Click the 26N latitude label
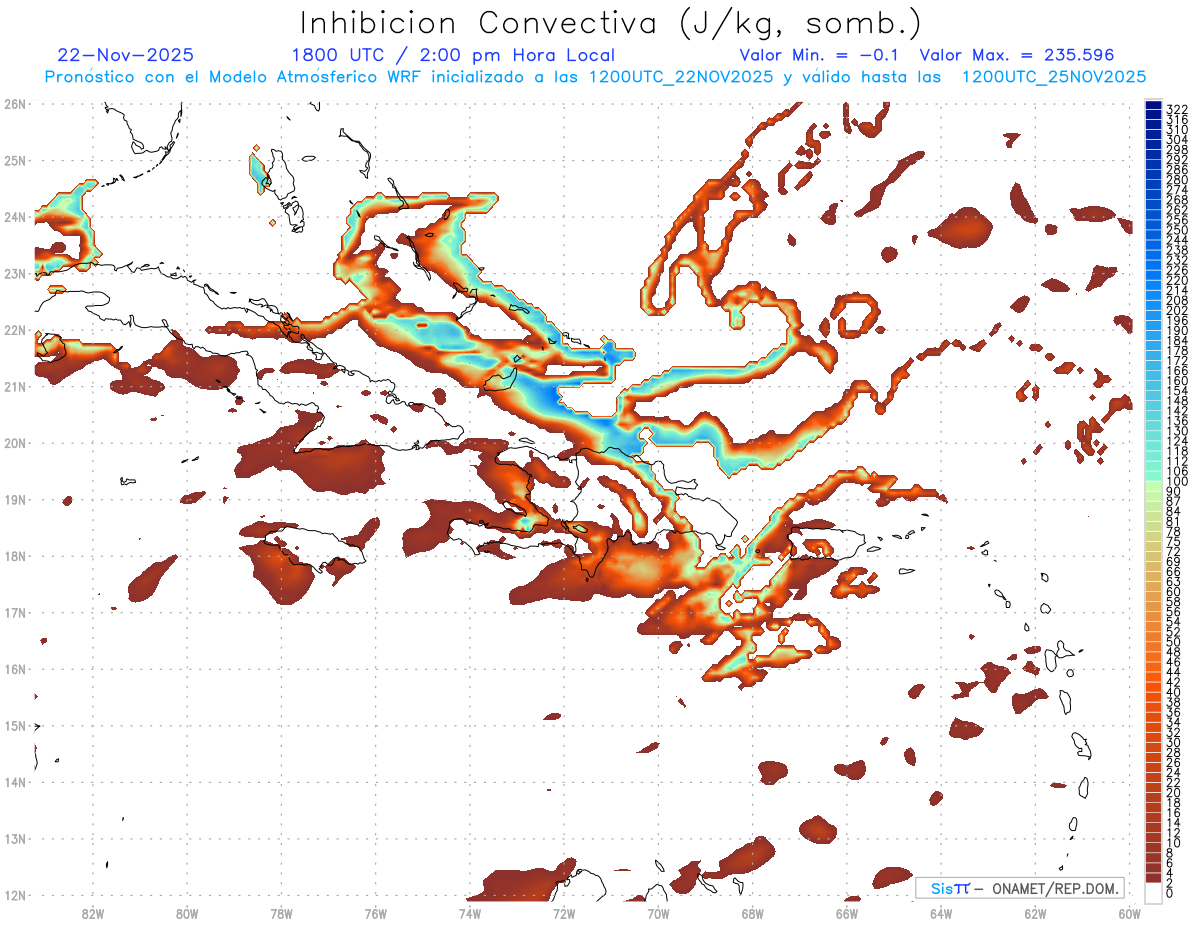 pyautogui.click(x=14, y=103)
